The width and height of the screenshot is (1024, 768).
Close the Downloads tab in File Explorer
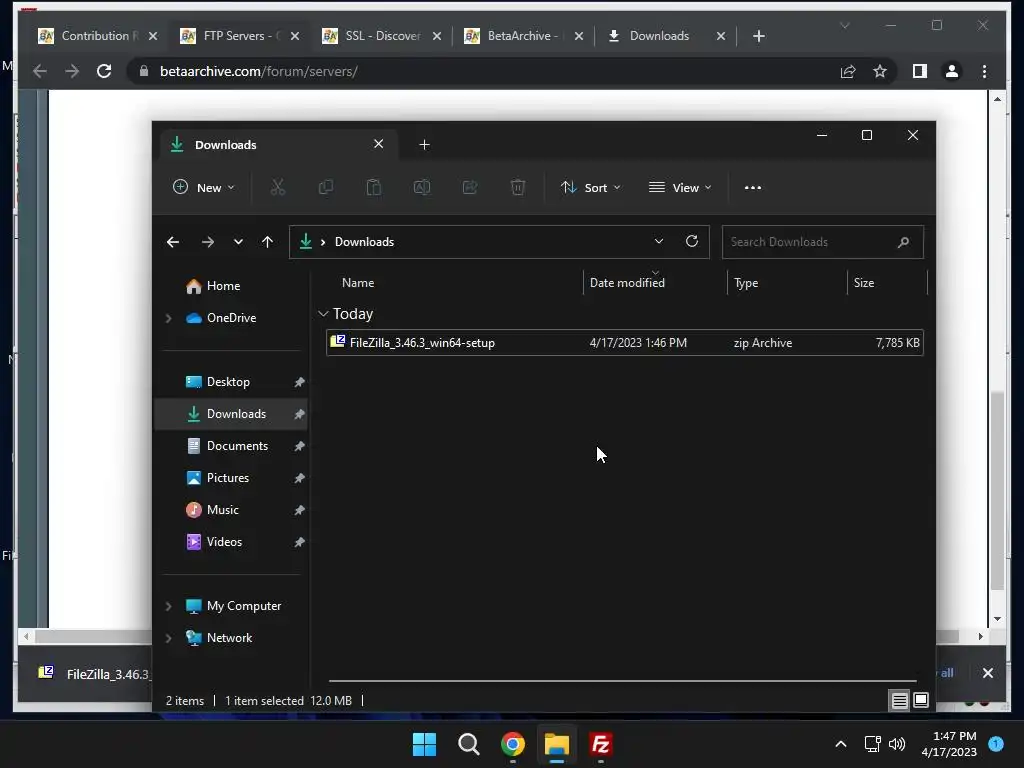[x=379, y=144]
